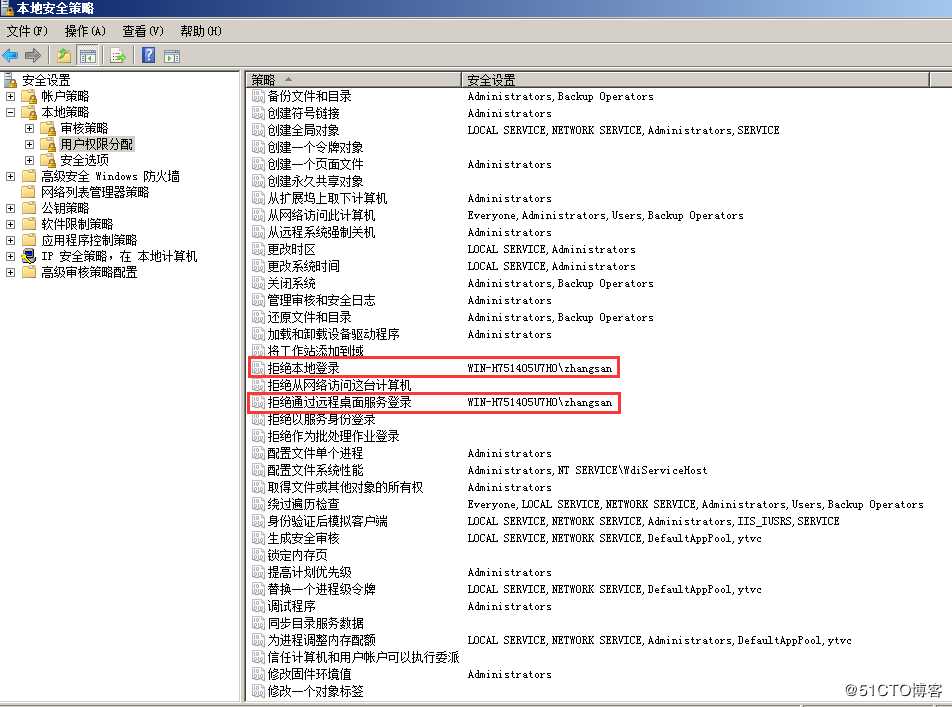Toggle the show/hide console tree icon
Viewport: 952px width, 707px height.
[x=88, y=56]
